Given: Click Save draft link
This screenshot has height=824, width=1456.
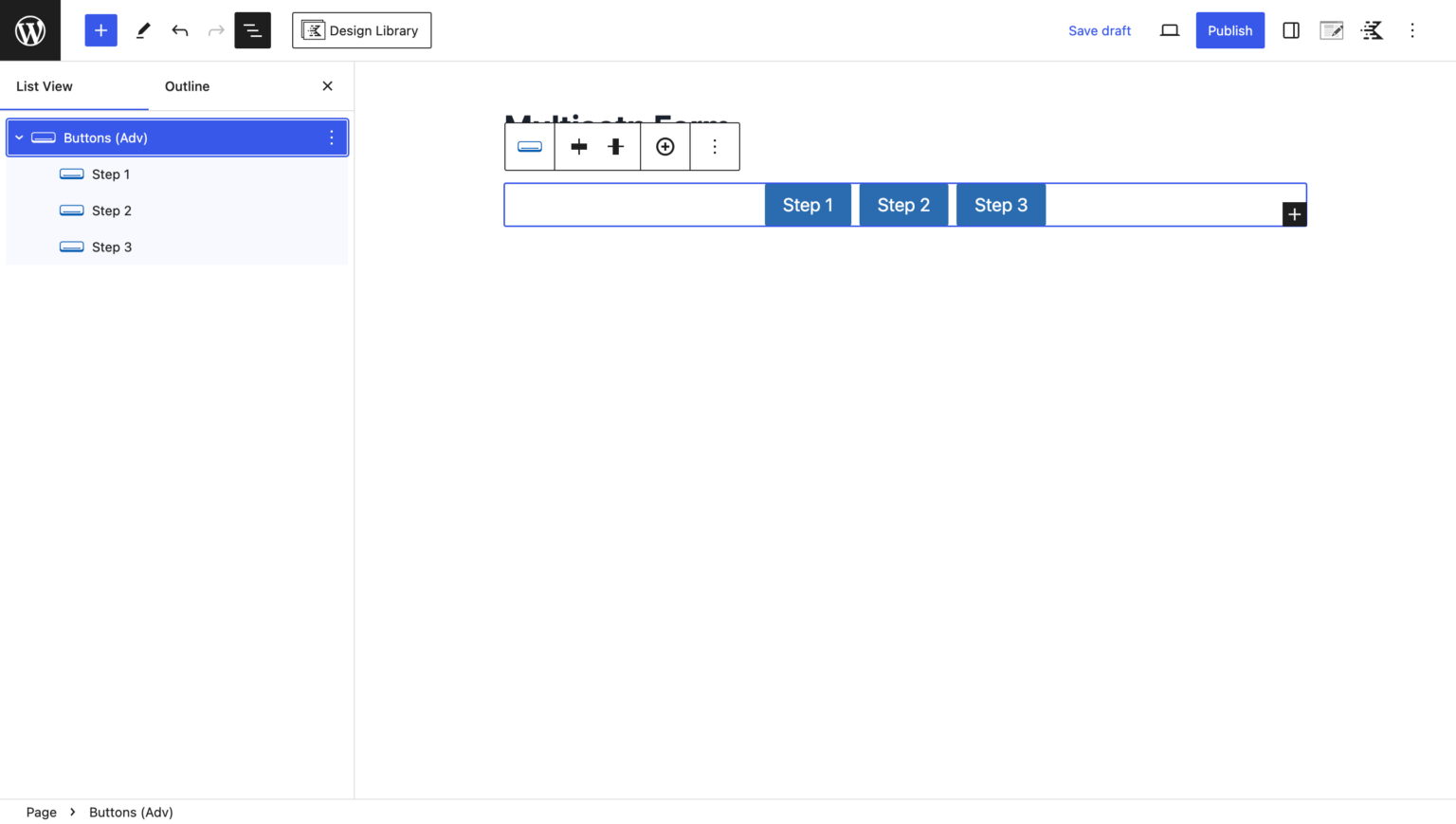Looking at the screenshot, I should (1099, 30).
